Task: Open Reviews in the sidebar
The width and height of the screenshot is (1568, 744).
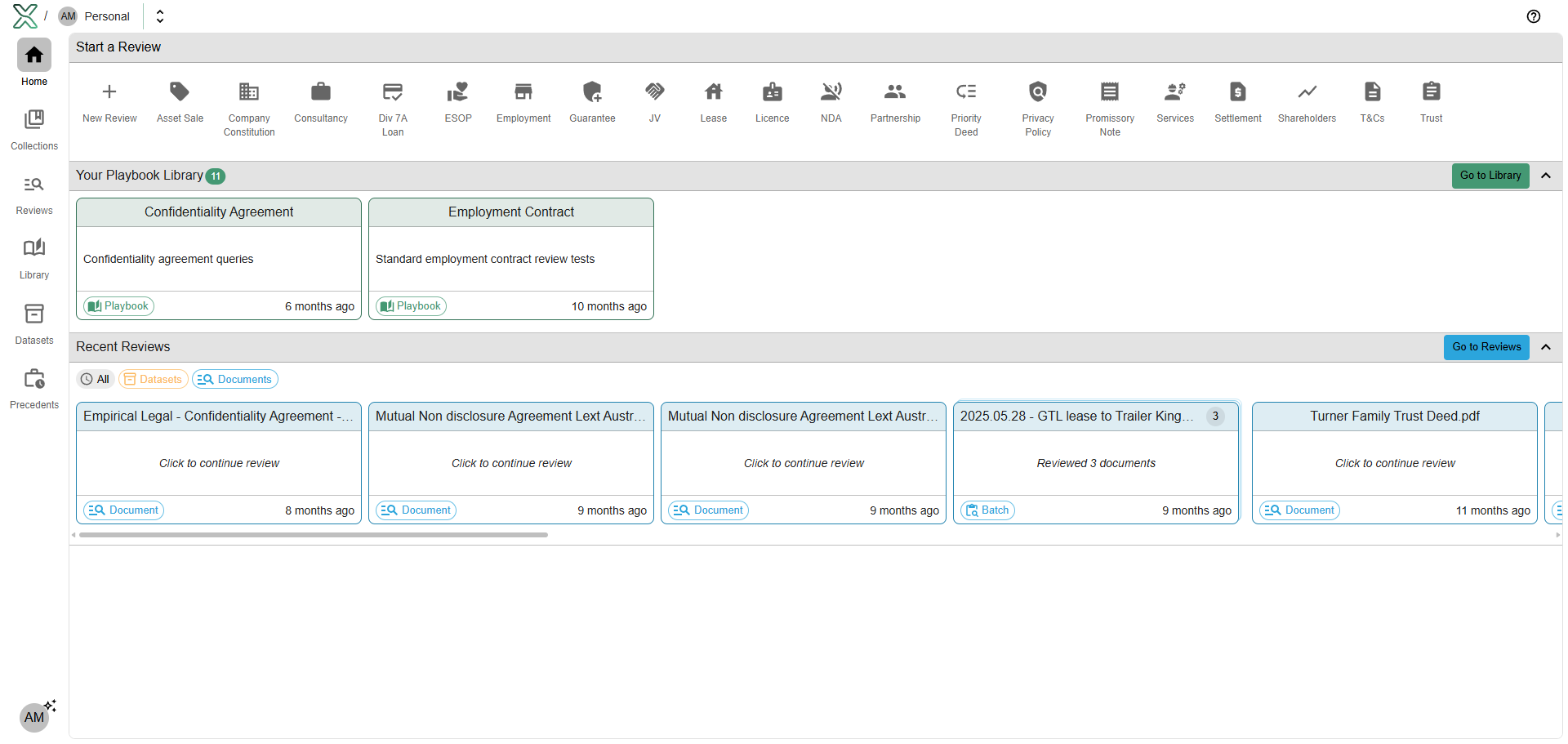Action: 34,194
